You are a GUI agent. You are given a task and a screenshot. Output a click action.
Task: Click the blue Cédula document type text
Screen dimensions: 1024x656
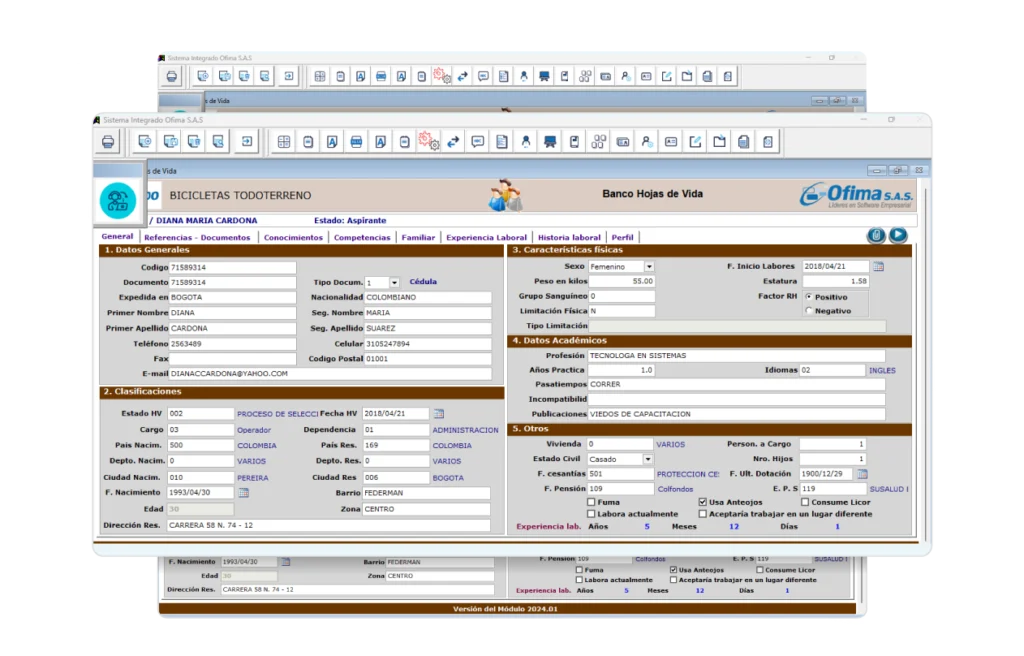(423, 282)
